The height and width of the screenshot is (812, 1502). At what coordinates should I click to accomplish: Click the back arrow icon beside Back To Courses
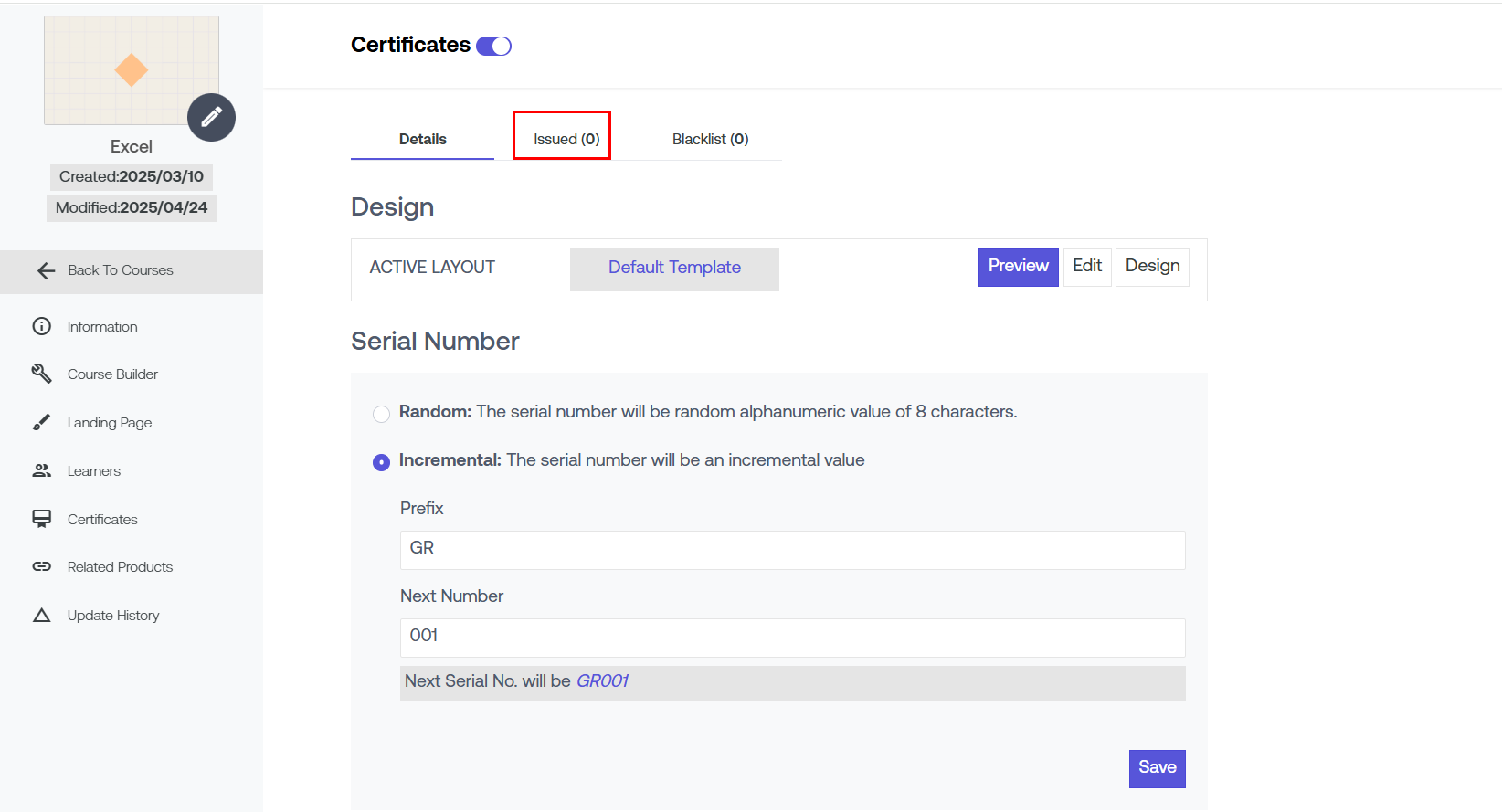46,270
